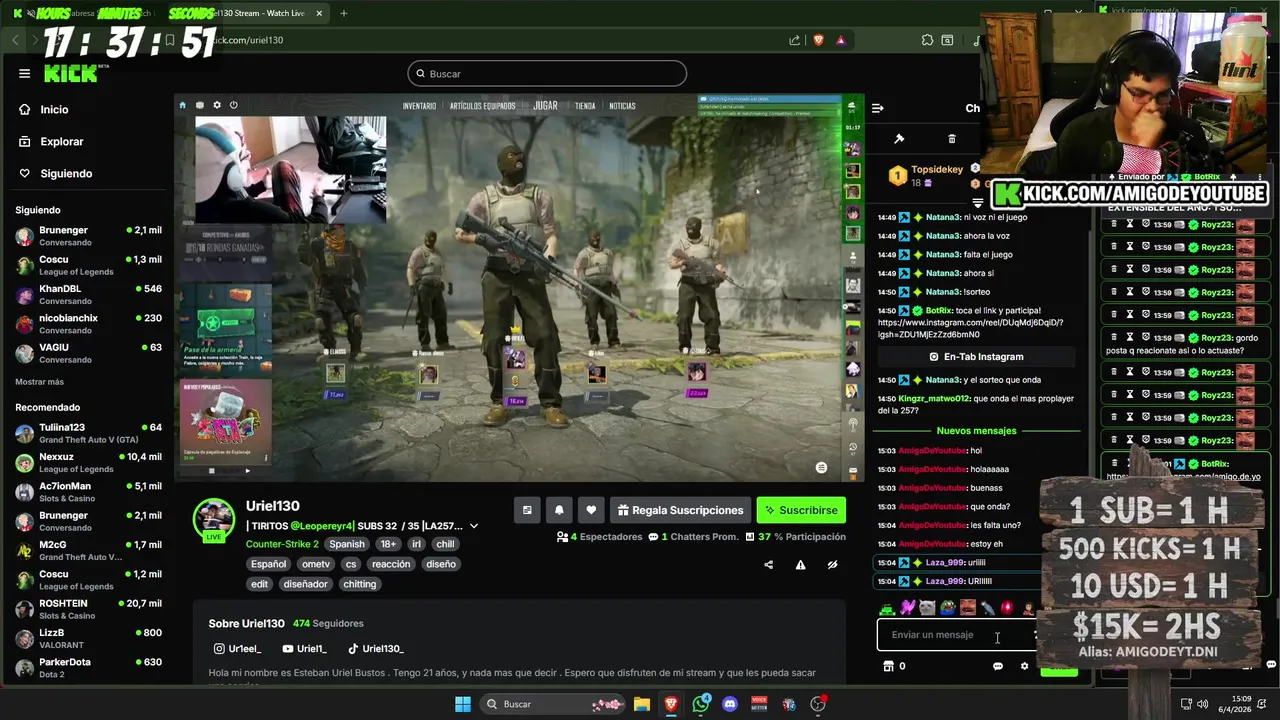Screen dimensions: 1280x720
Task: Open the hamburger menu beside Kick logo
Action: (x=24, y=73)
